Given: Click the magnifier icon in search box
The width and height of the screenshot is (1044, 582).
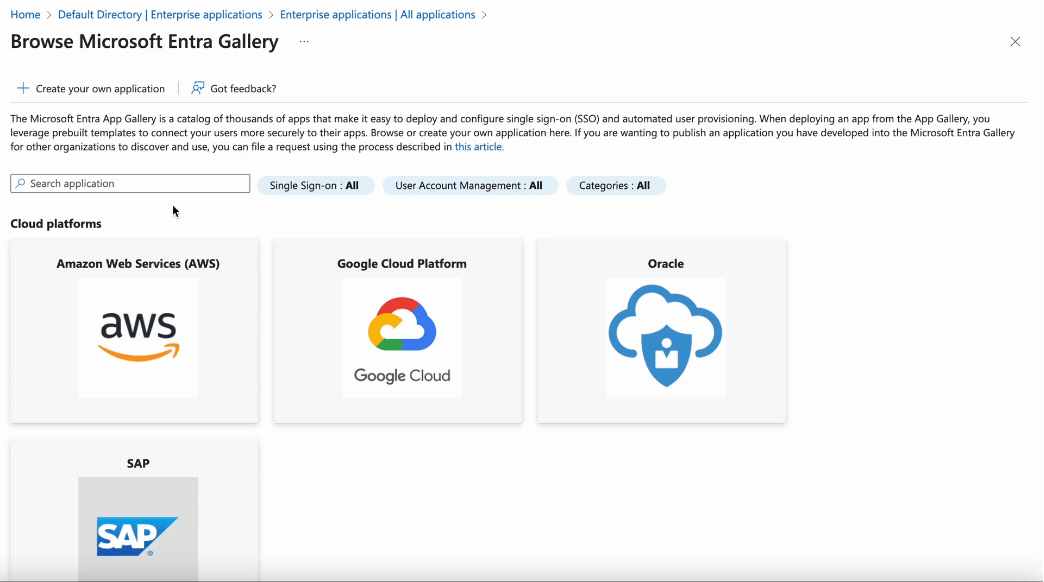Looking at the screenshot, I should coord(20,183).
